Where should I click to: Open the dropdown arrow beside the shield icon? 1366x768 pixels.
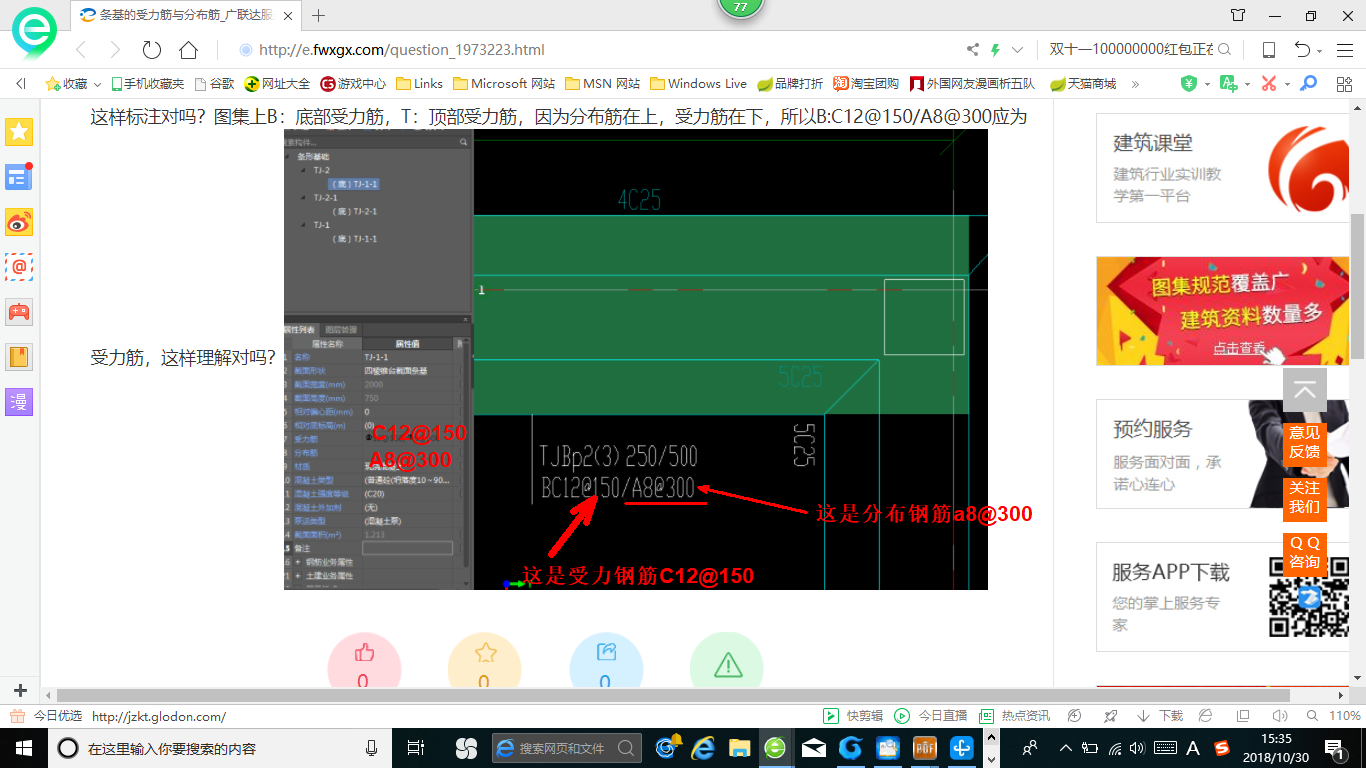[x=1206, y=85]
